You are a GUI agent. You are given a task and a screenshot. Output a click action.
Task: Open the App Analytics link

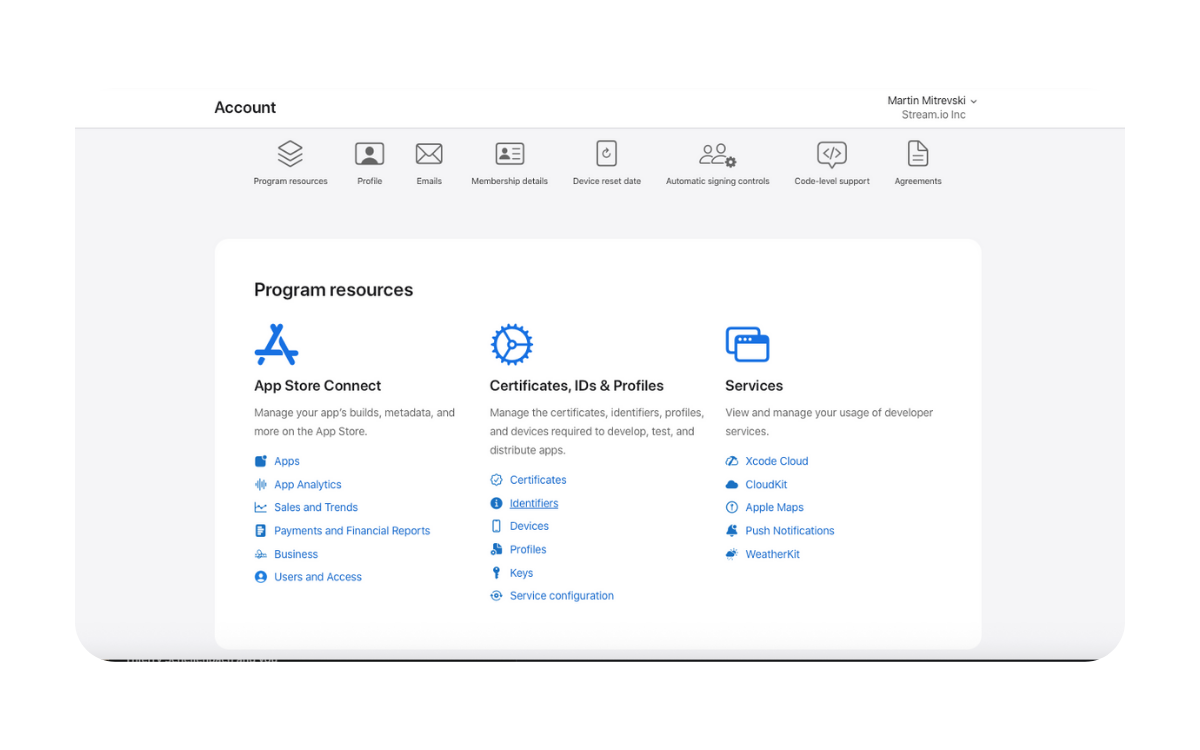[x=308, y=484]
